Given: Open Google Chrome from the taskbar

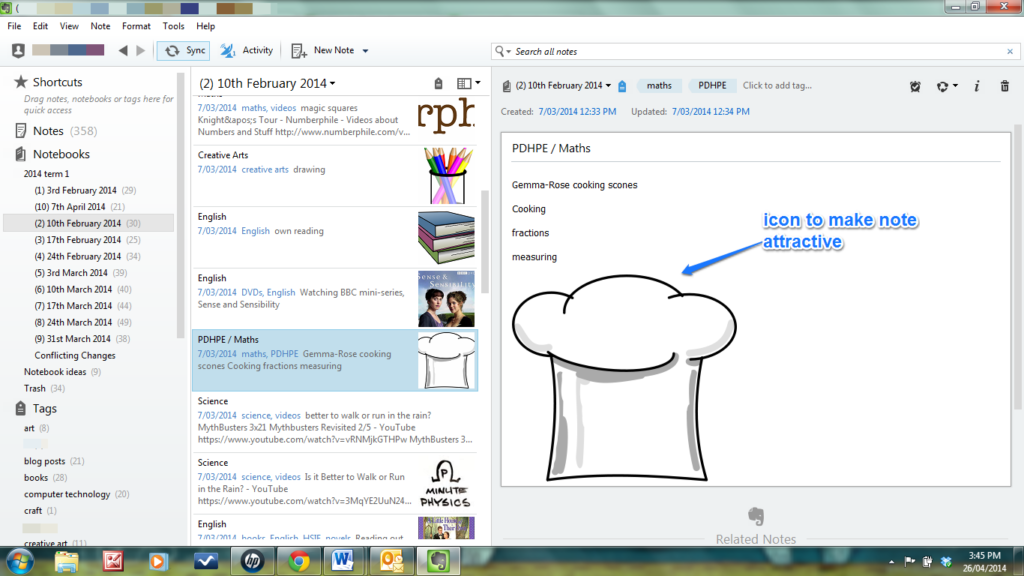Looking at the screenshot, I should (x=298, y=560).
